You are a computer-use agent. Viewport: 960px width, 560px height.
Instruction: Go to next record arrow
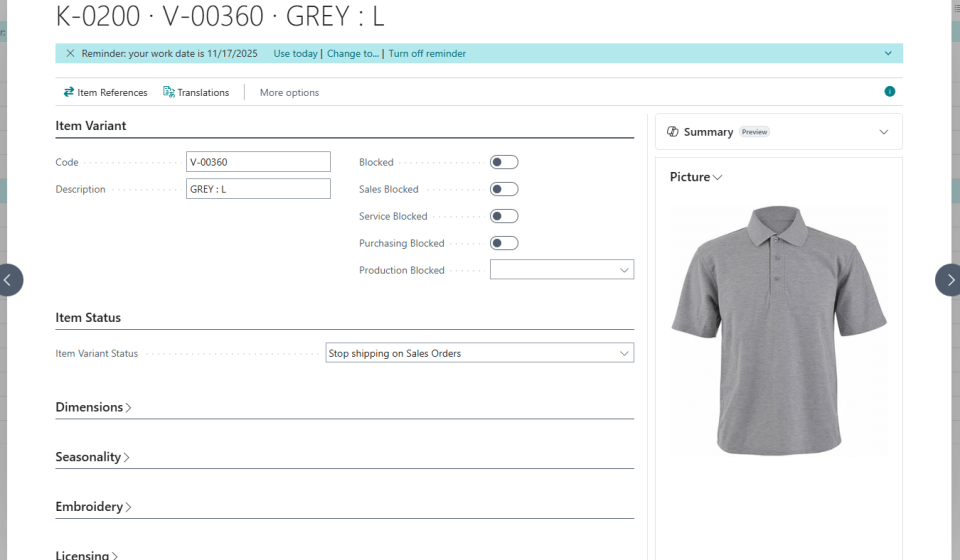[948, 280]
